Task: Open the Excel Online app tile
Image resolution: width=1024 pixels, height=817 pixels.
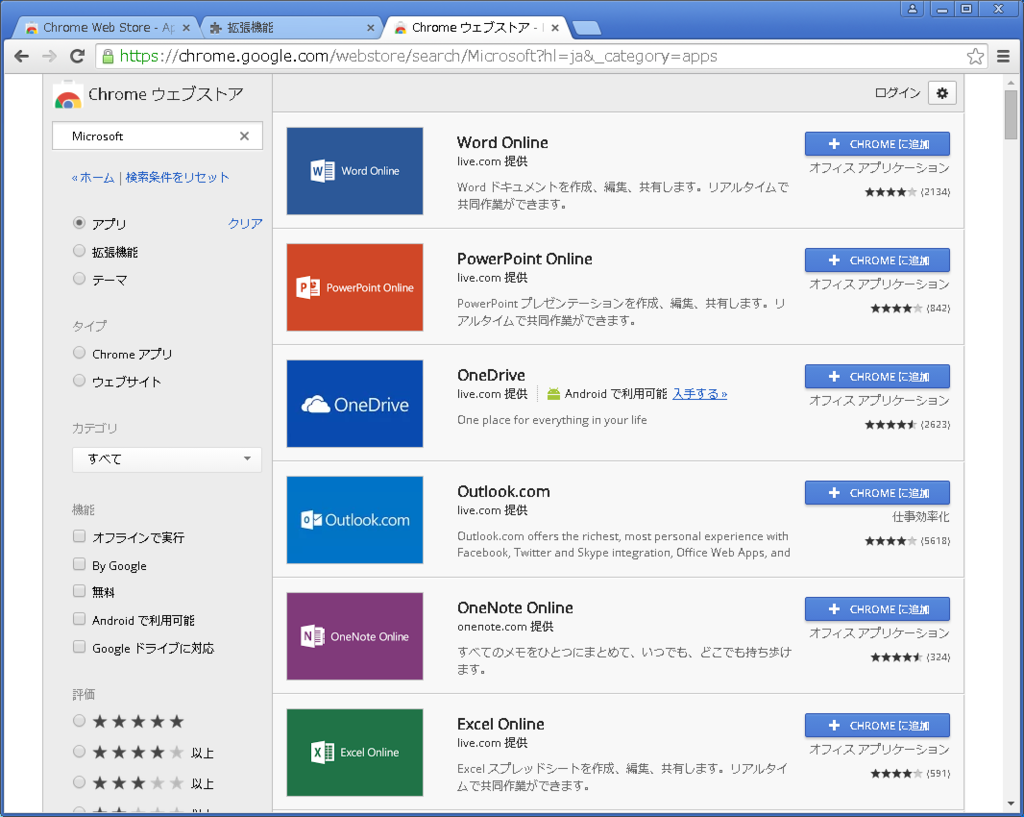Action: [x=355, y=752]
